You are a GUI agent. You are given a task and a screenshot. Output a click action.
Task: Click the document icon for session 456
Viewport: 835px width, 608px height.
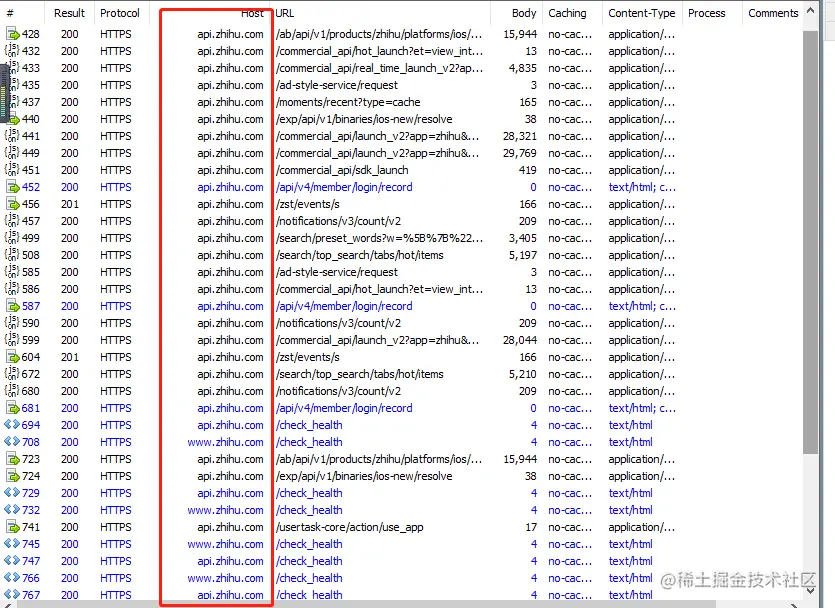(12, 204)
